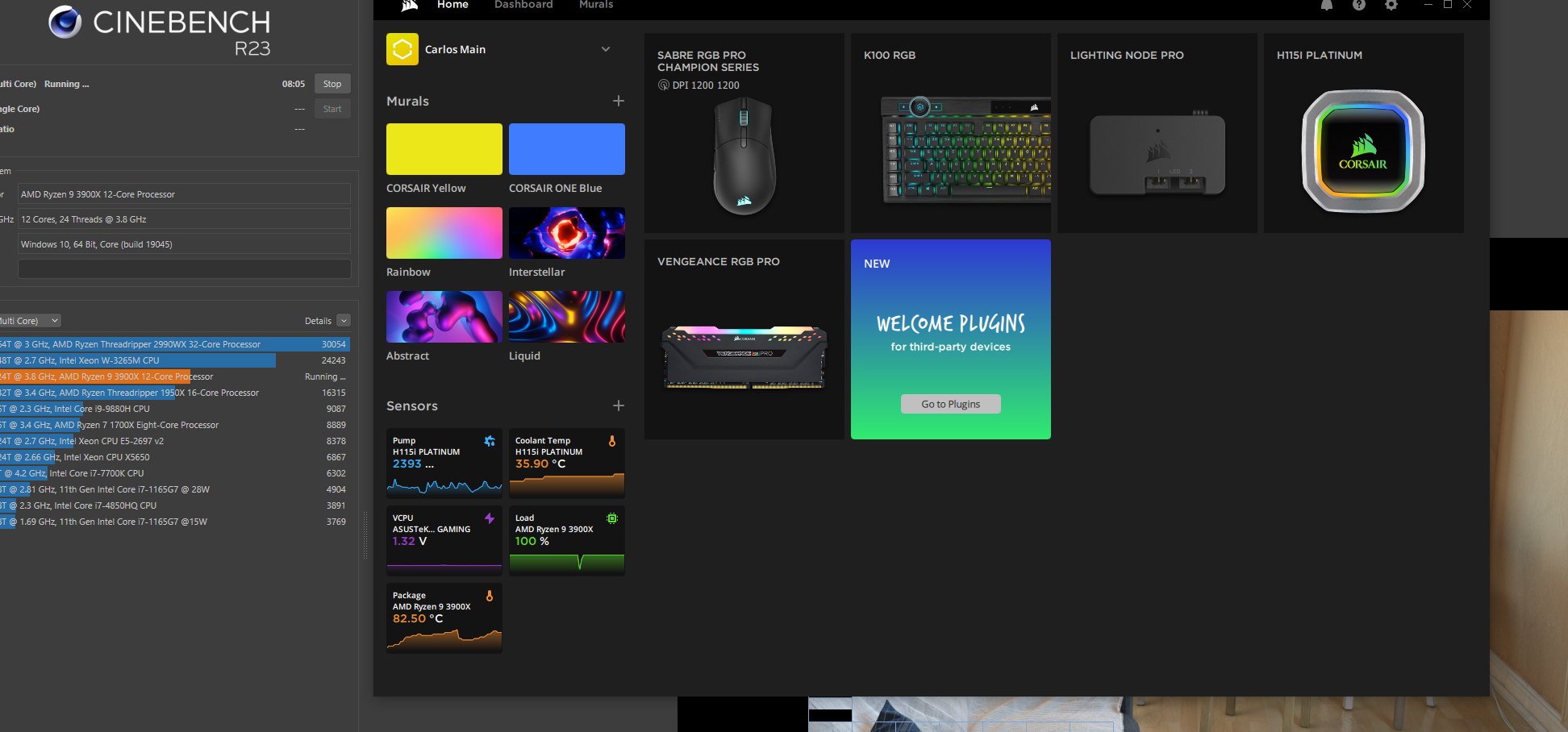Select Intel Xeon E5-2697 v2 row
The width and height of the screenshot is (1568, 732).
[x=175, y=441]
